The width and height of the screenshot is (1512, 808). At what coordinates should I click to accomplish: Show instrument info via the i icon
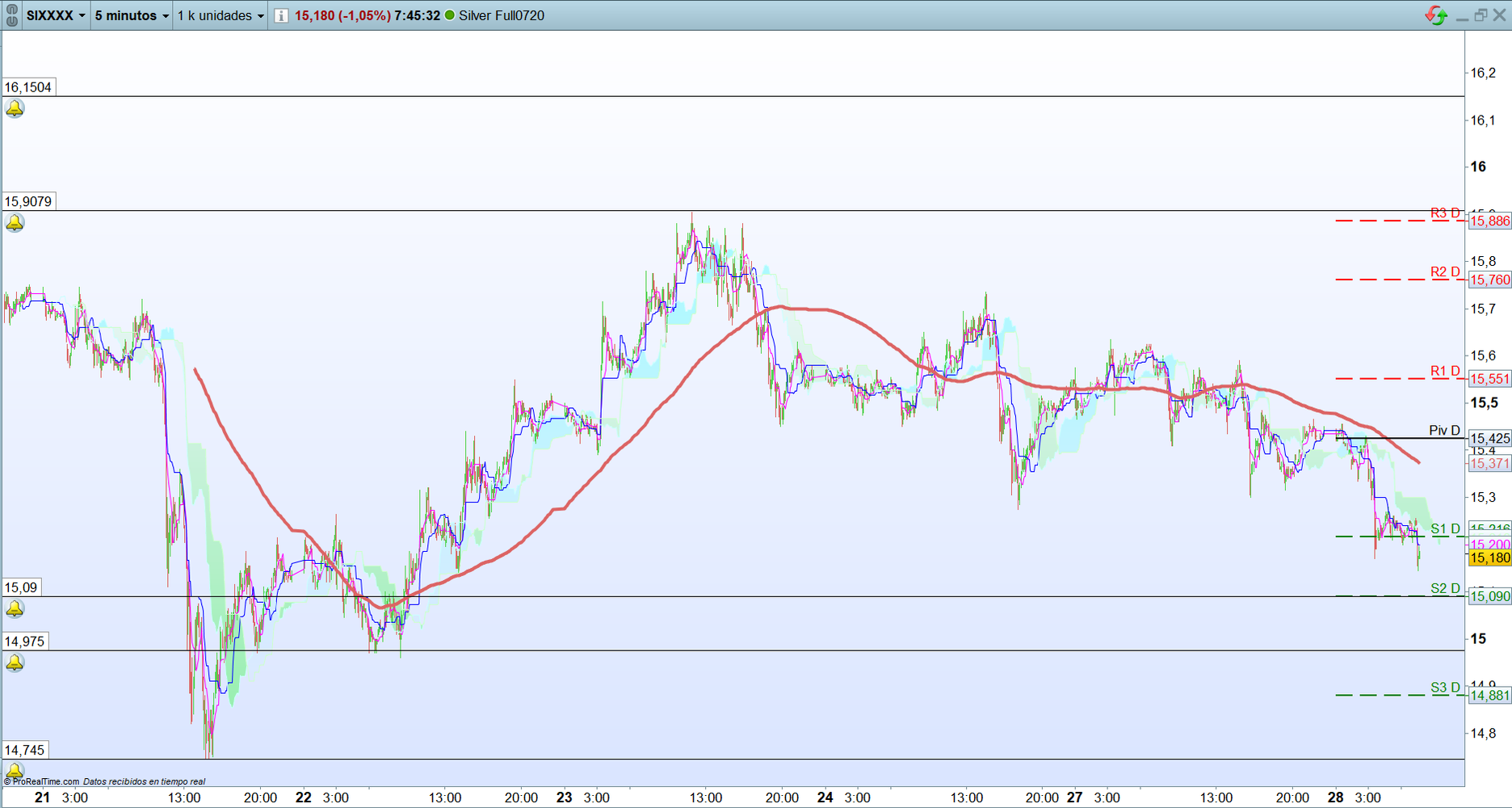tap(281, 15)
